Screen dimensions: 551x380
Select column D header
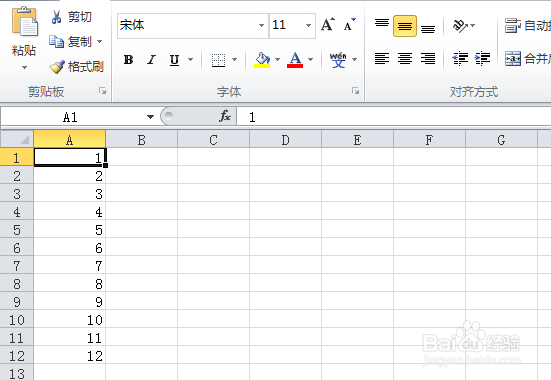(x=285, y=140)
